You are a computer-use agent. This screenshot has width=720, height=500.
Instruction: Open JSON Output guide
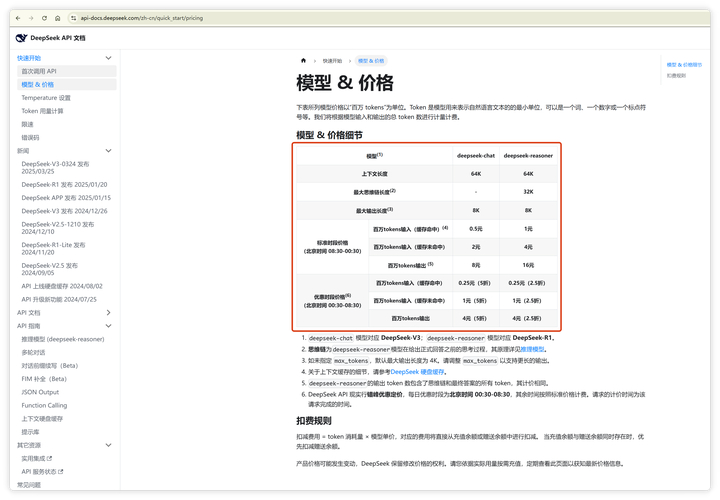tap(40, 392)
